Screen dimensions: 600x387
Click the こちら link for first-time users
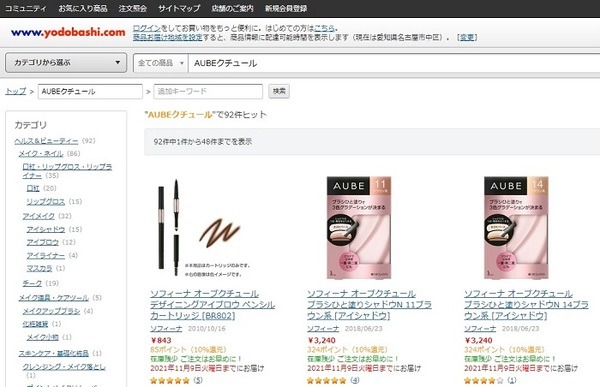pos(324,28)
